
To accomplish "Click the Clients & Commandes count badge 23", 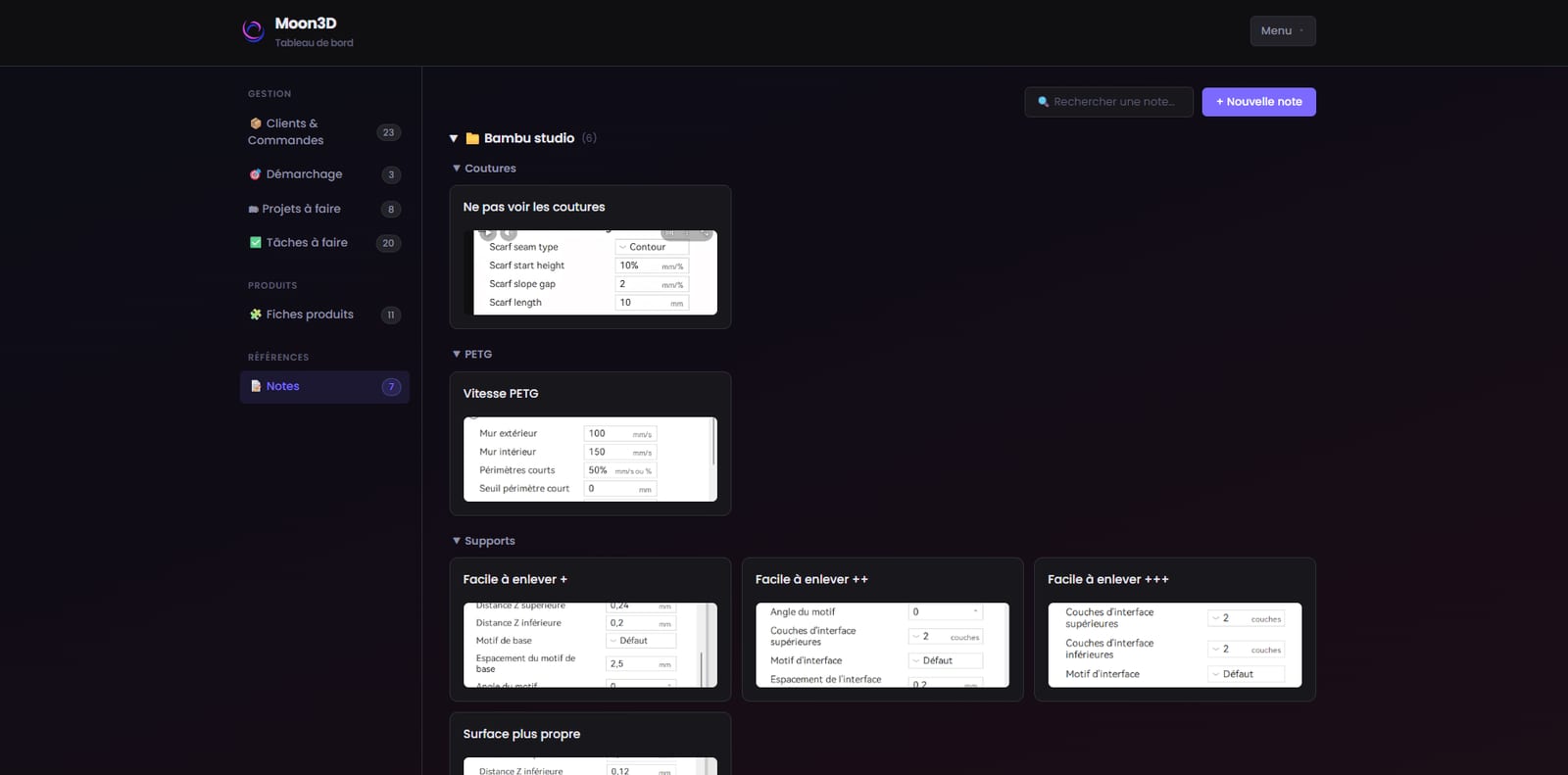I will coord(389,132).
